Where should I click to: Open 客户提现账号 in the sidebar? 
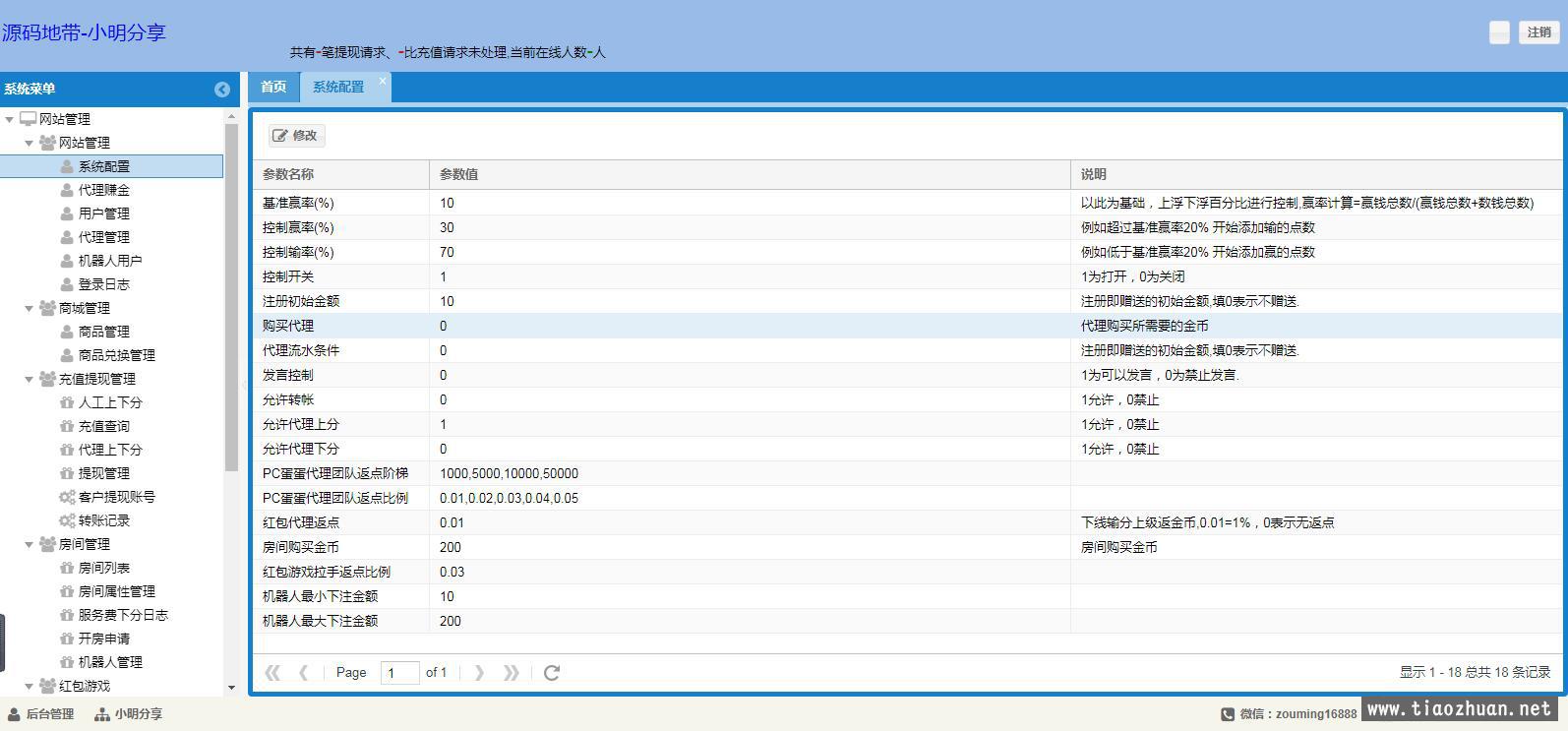116,497
